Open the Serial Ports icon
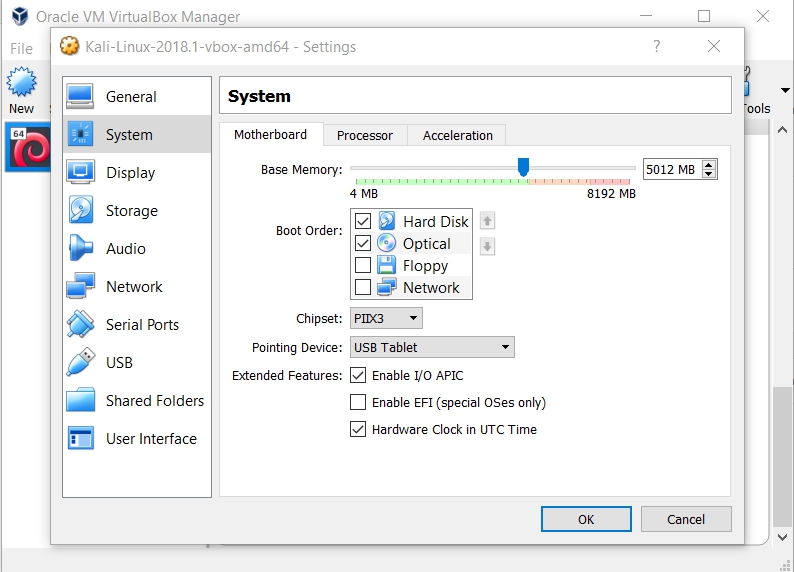The image size is (794, 572). click(81, 325)
